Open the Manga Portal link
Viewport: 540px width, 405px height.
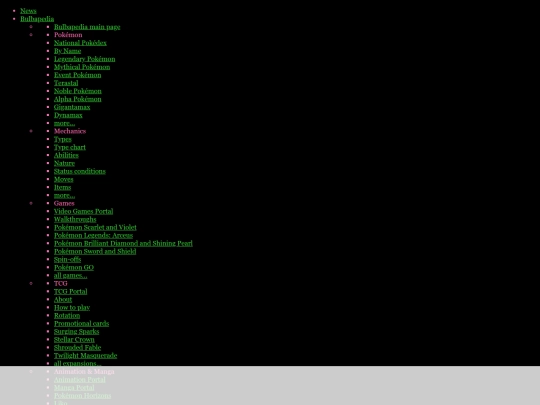[x=74, y=388]
